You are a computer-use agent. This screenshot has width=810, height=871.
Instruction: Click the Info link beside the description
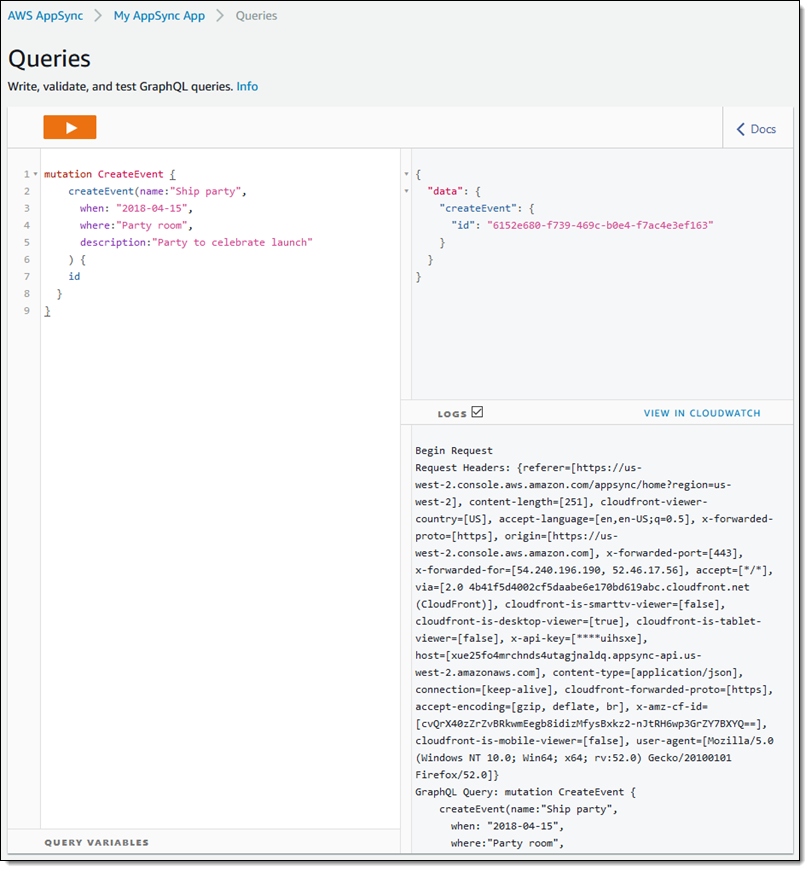pyautogui.click(x=247, y=87)
